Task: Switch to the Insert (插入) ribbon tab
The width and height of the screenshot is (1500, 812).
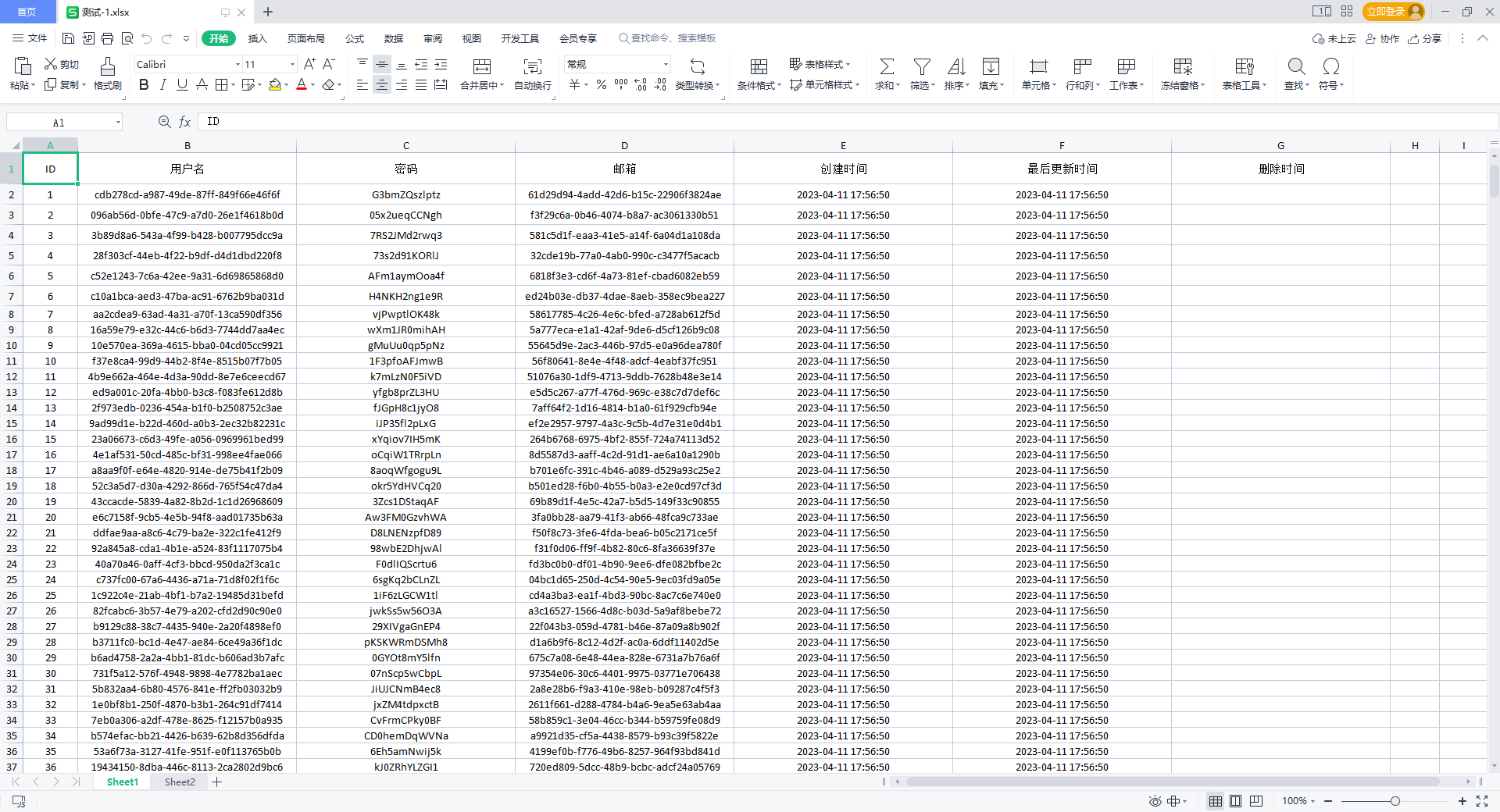Action: point(257,38)
